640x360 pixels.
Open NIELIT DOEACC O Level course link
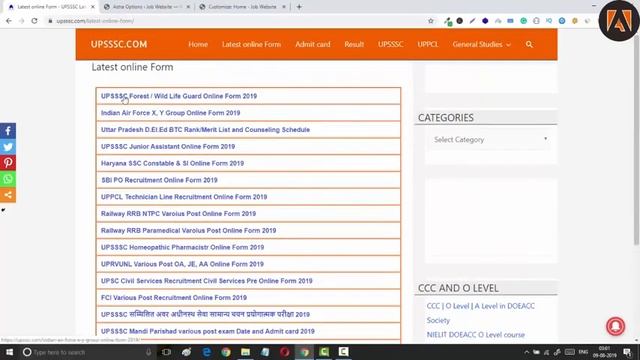click(476, 335)
